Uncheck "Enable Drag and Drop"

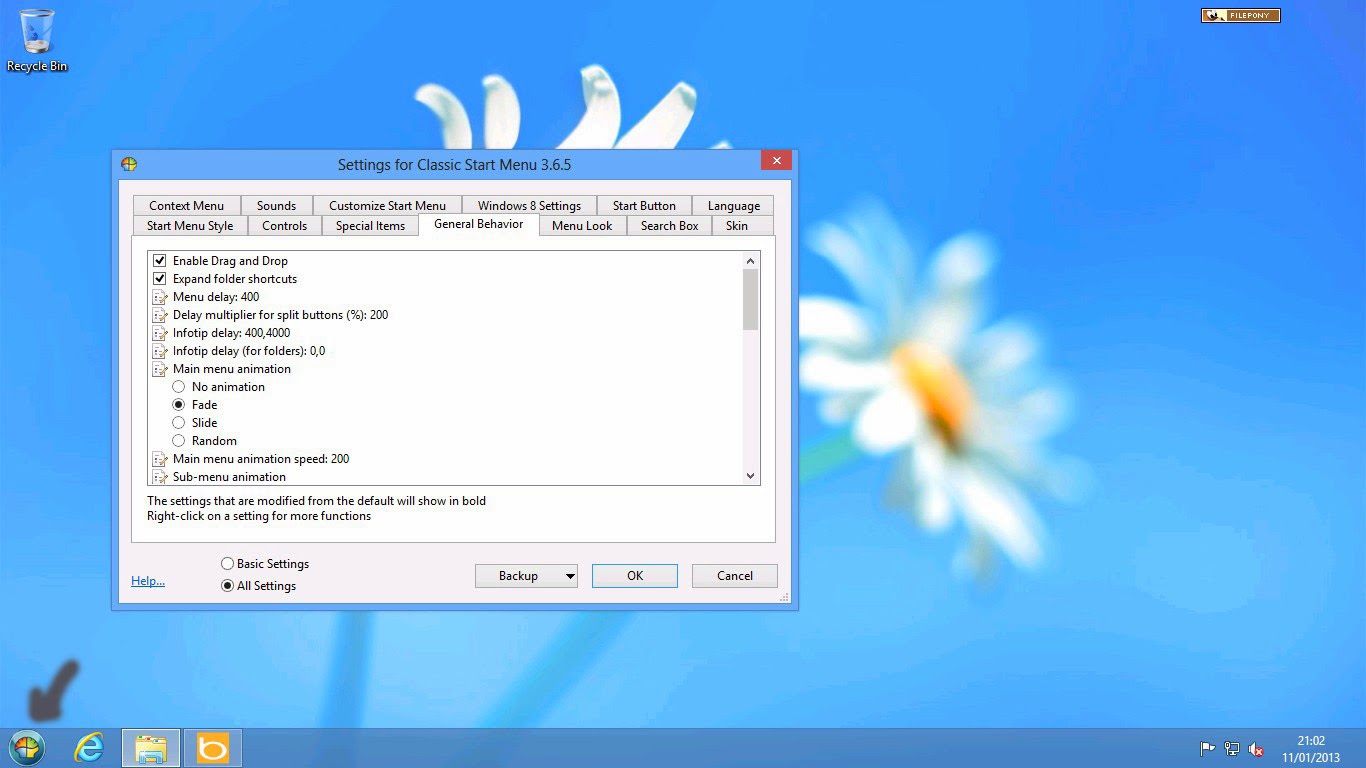click(x=160, y=260)
